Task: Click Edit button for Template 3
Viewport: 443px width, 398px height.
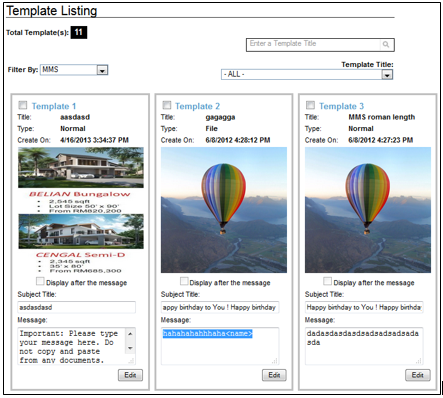Action: [418, 375]
